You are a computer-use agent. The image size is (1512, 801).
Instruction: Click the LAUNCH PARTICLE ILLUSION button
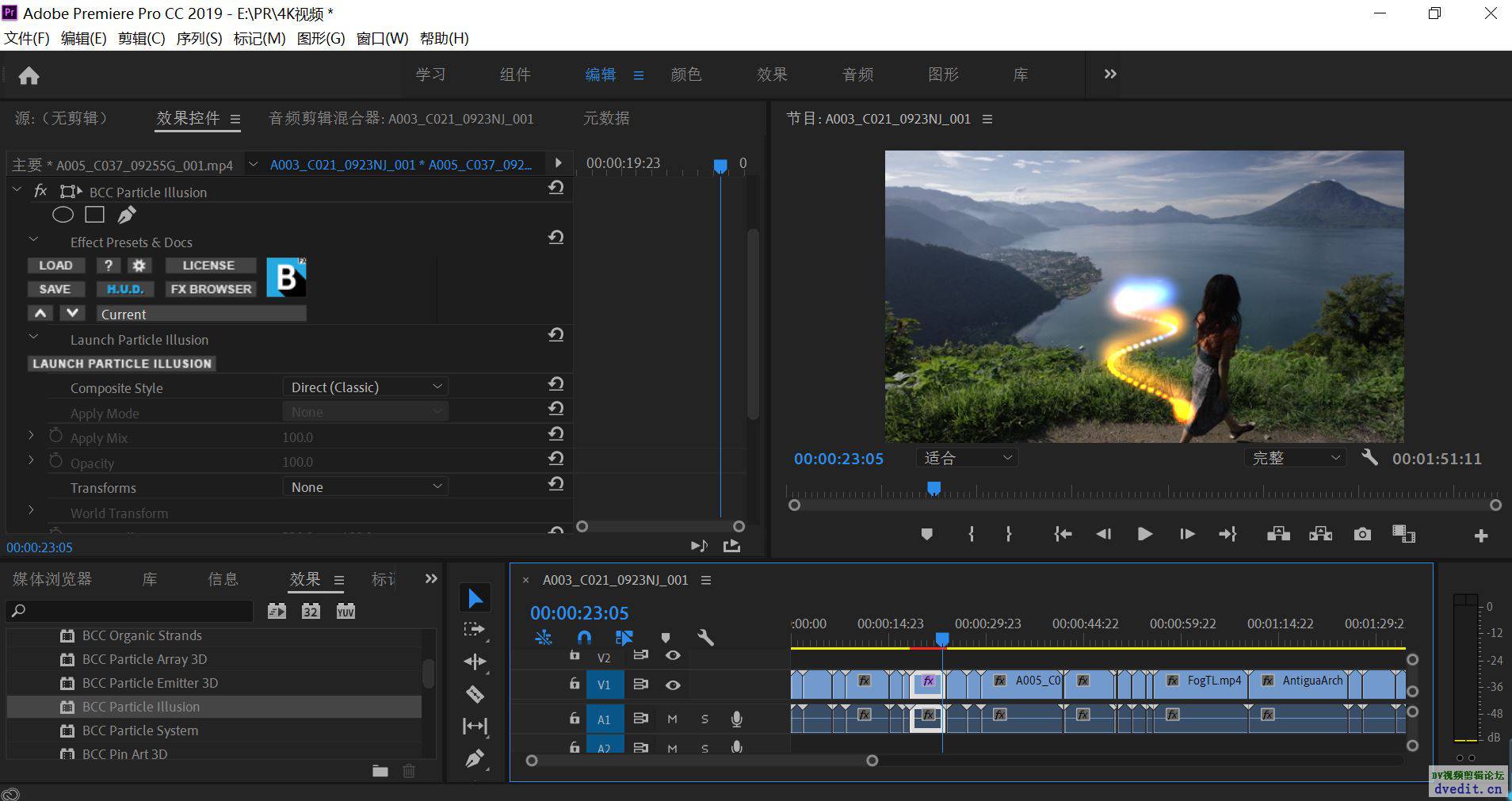pos(122,364)
